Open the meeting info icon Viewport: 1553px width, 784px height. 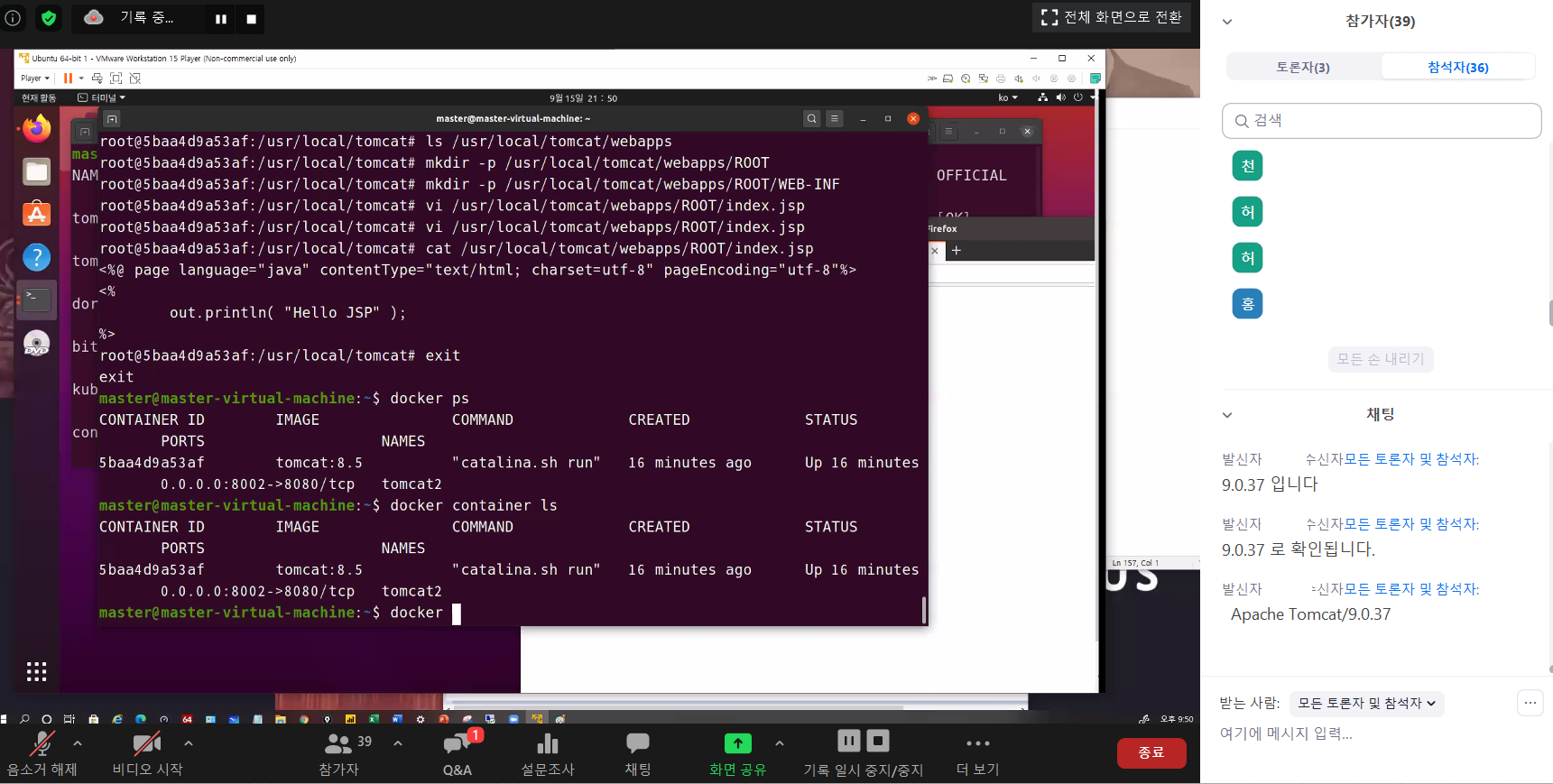point(13,18)
